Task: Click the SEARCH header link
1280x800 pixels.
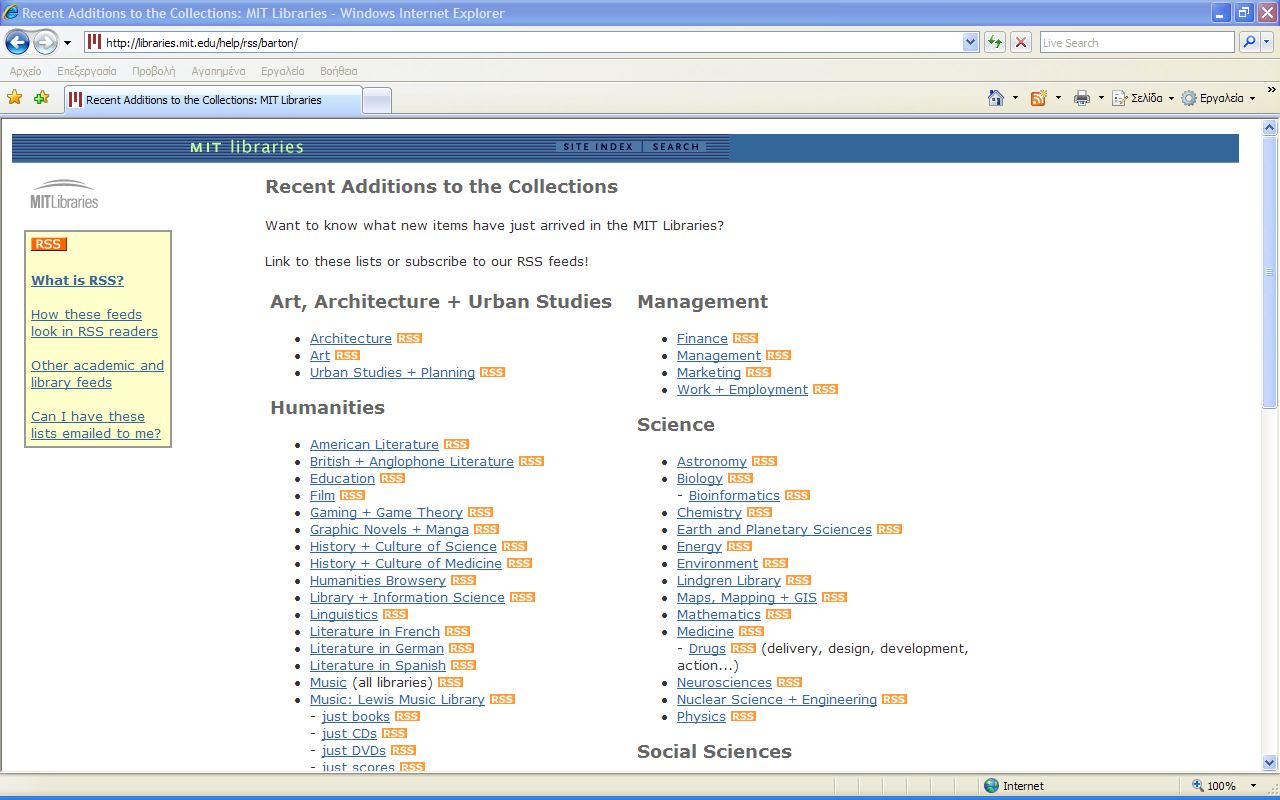Action: point(676,147)
